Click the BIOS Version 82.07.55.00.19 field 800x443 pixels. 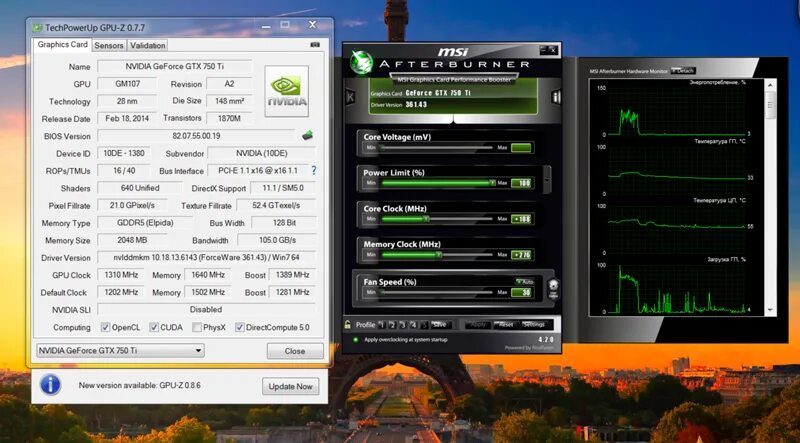tap(196, 136)
